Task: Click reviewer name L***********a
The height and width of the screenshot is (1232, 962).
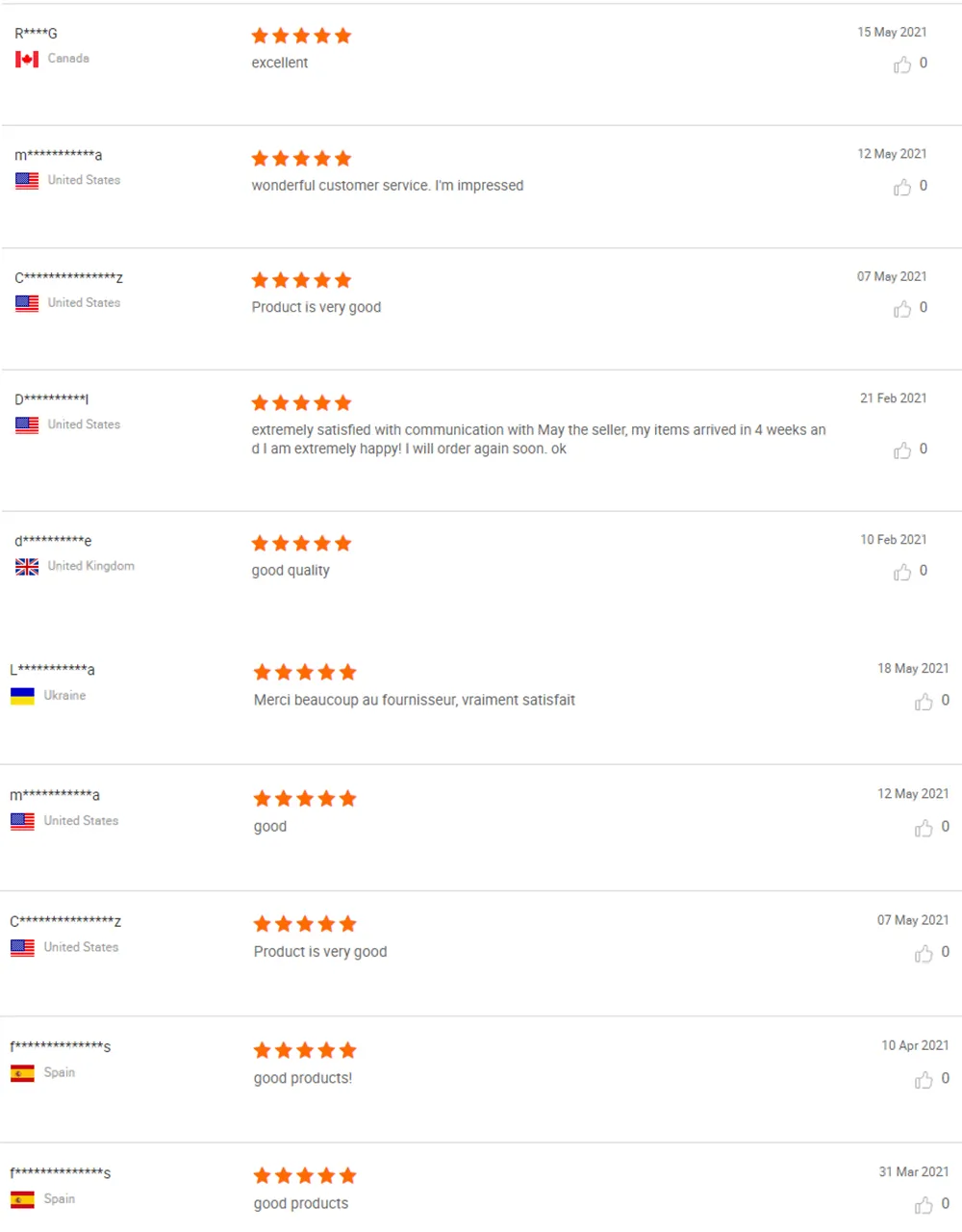Action: (x=53, y=670)
